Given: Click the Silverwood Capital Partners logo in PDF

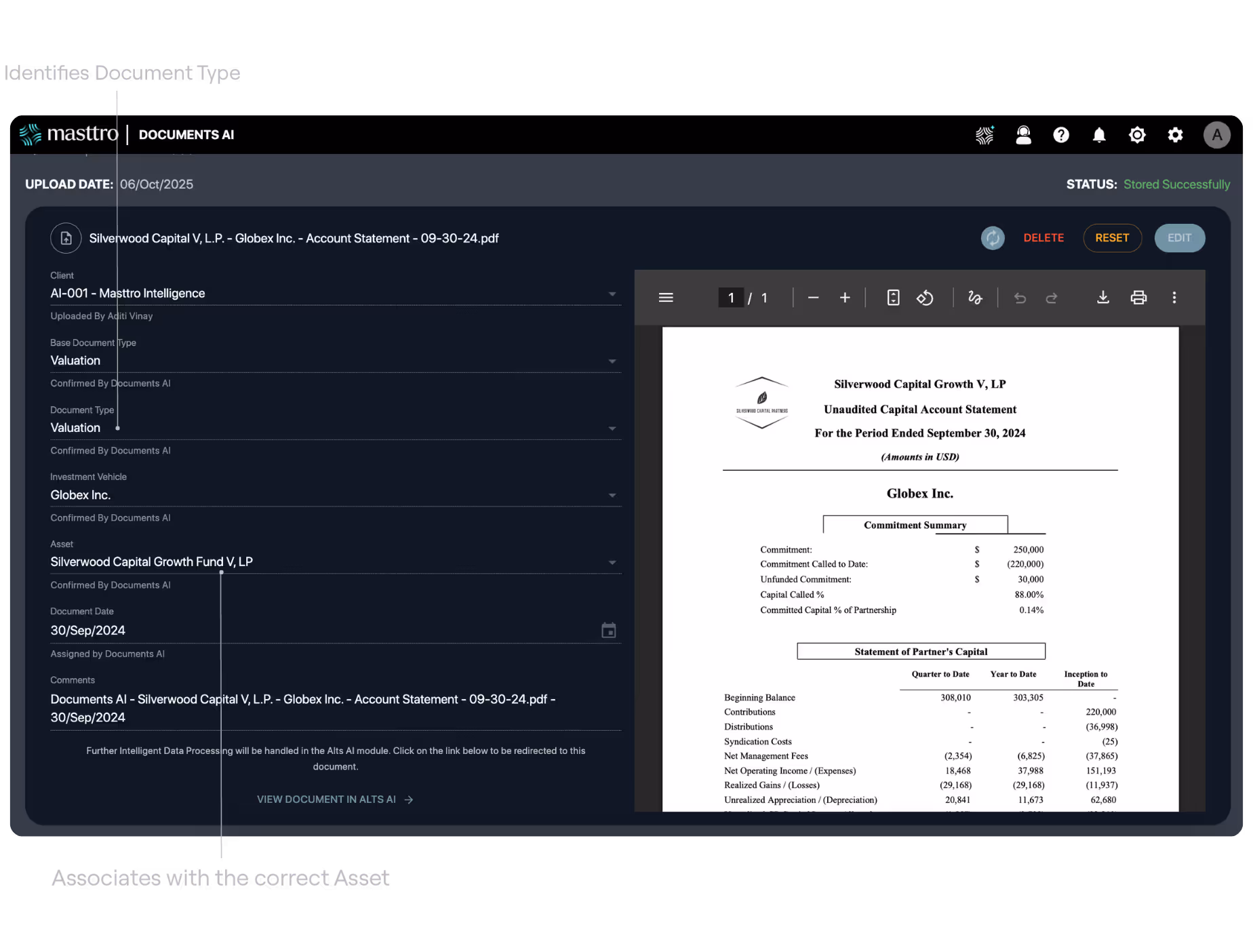Looking at the screenshot, I should point(761,403).
